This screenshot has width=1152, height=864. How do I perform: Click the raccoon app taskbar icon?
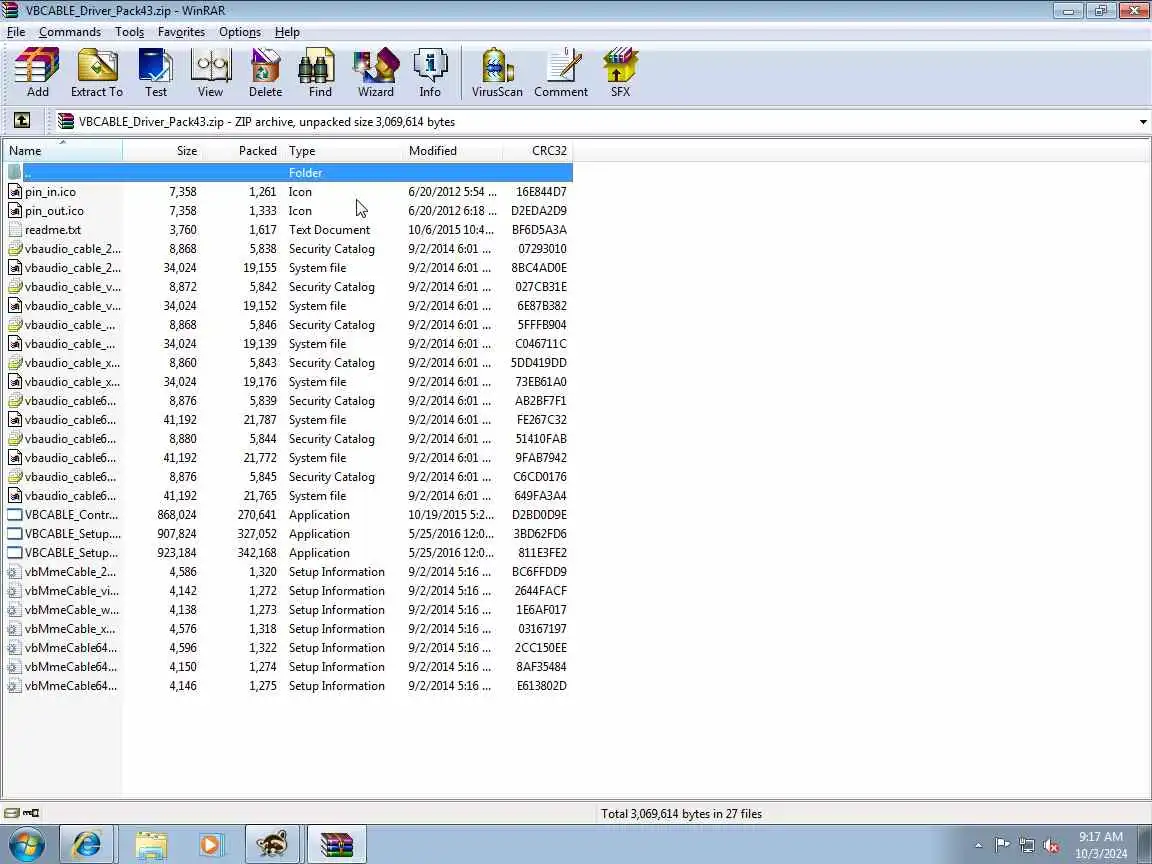click(x=273, y=844)
